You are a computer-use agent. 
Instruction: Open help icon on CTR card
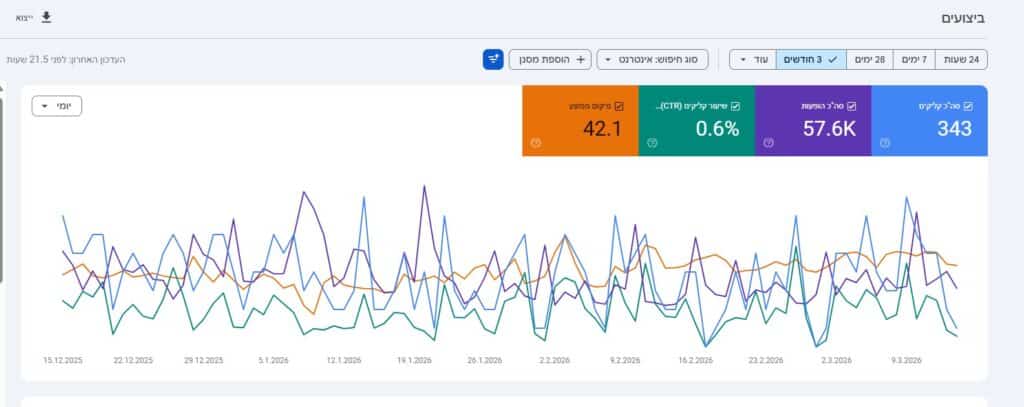[652, 143]
